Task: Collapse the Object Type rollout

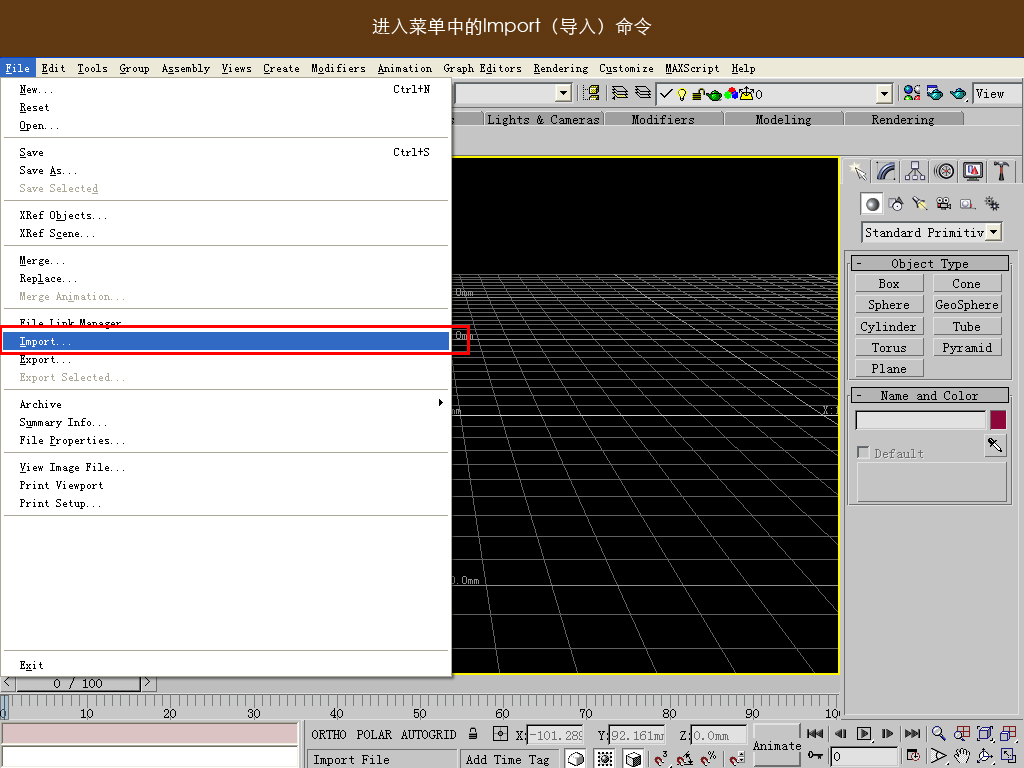Action: (x=930, y=263)
